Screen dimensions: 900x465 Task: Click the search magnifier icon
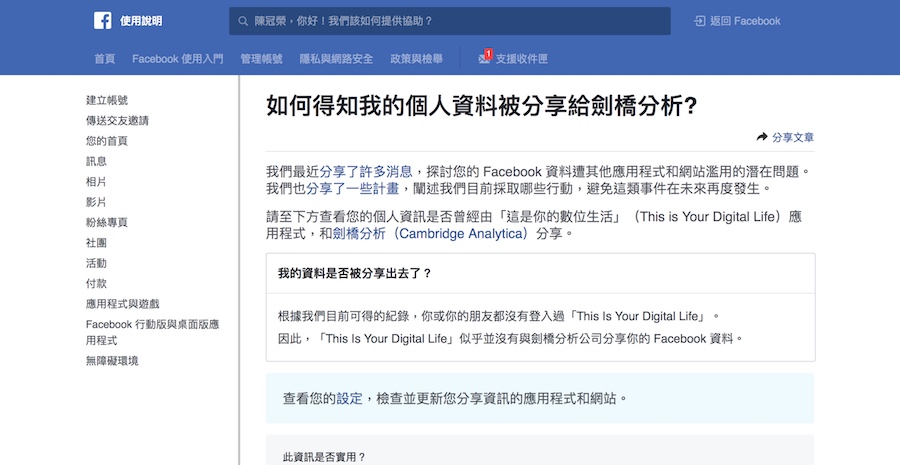(x=243, y=21)
